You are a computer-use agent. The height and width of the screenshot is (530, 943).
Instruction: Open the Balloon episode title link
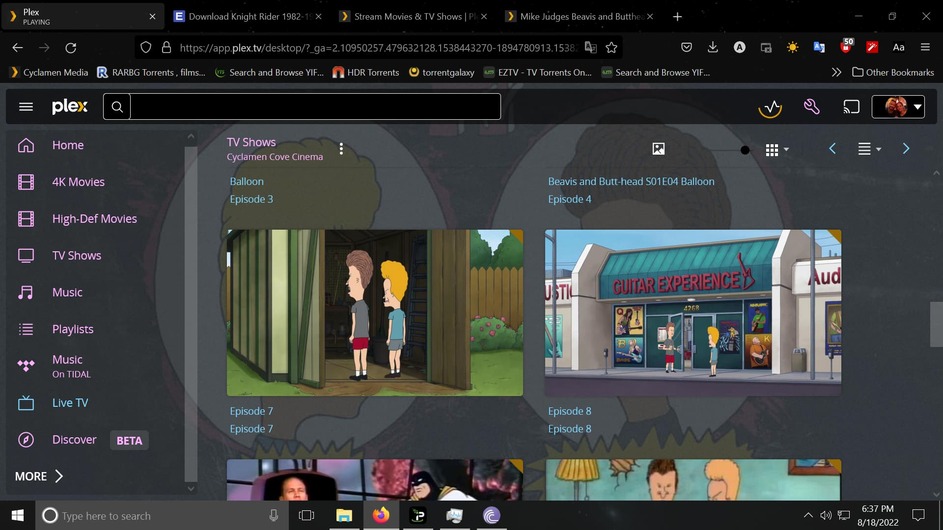point(247,181)
